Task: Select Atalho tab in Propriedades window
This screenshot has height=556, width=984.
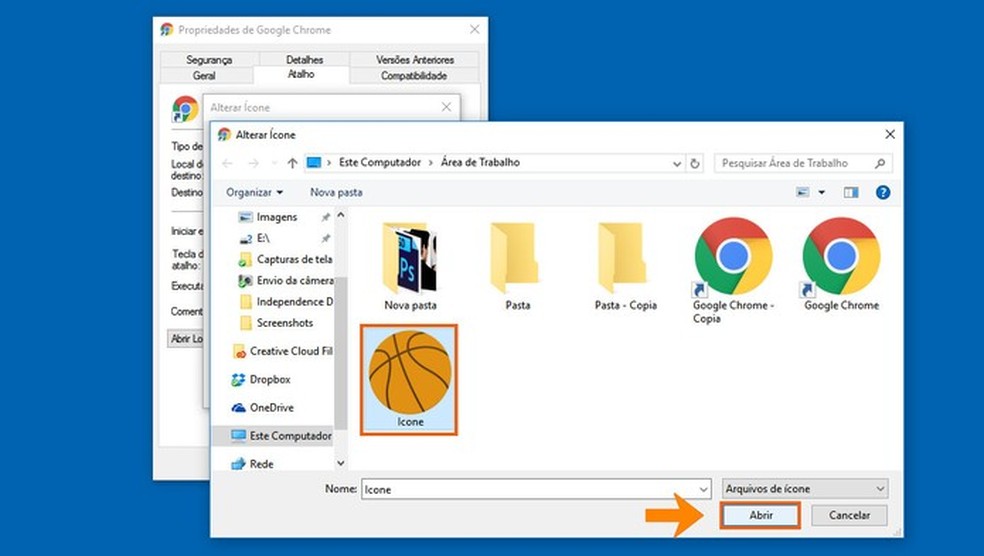Action: [301, 74]
